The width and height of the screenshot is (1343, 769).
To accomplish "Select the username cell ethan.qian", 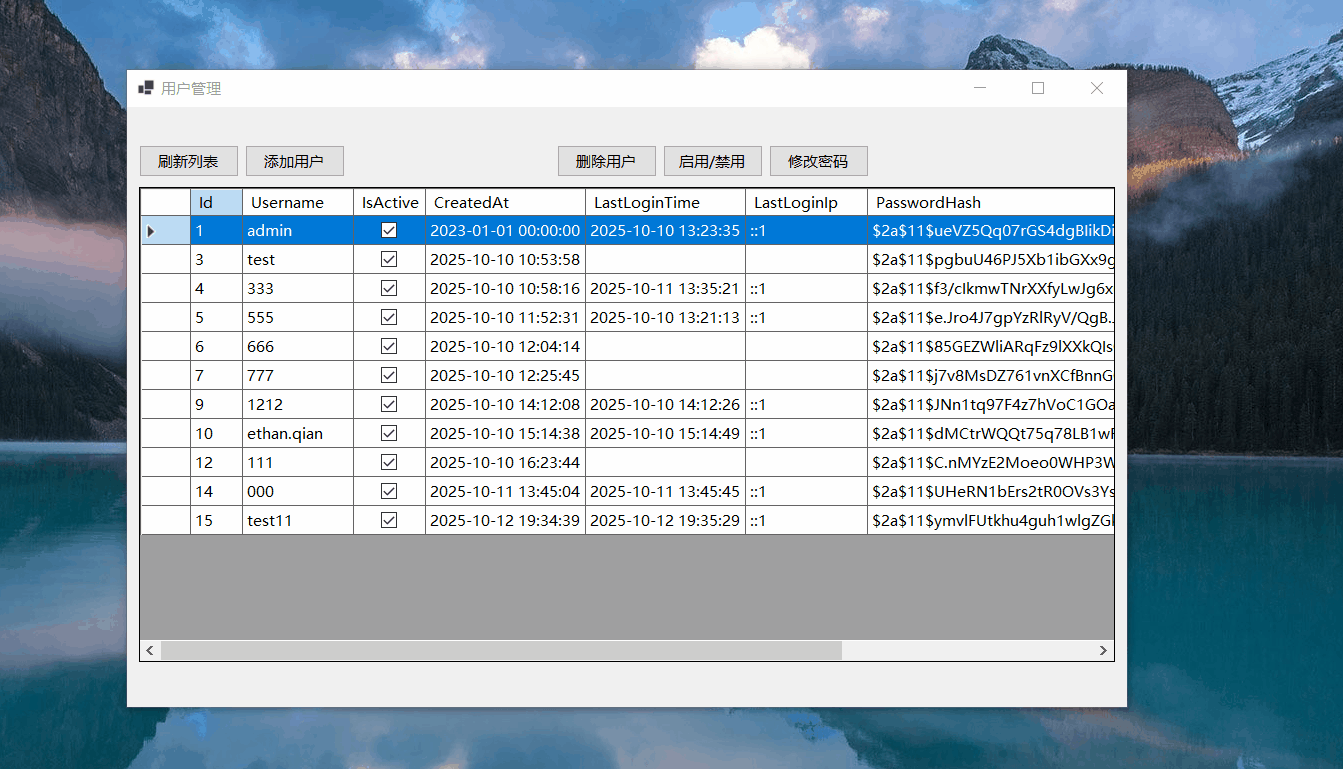I will [298, 433].
